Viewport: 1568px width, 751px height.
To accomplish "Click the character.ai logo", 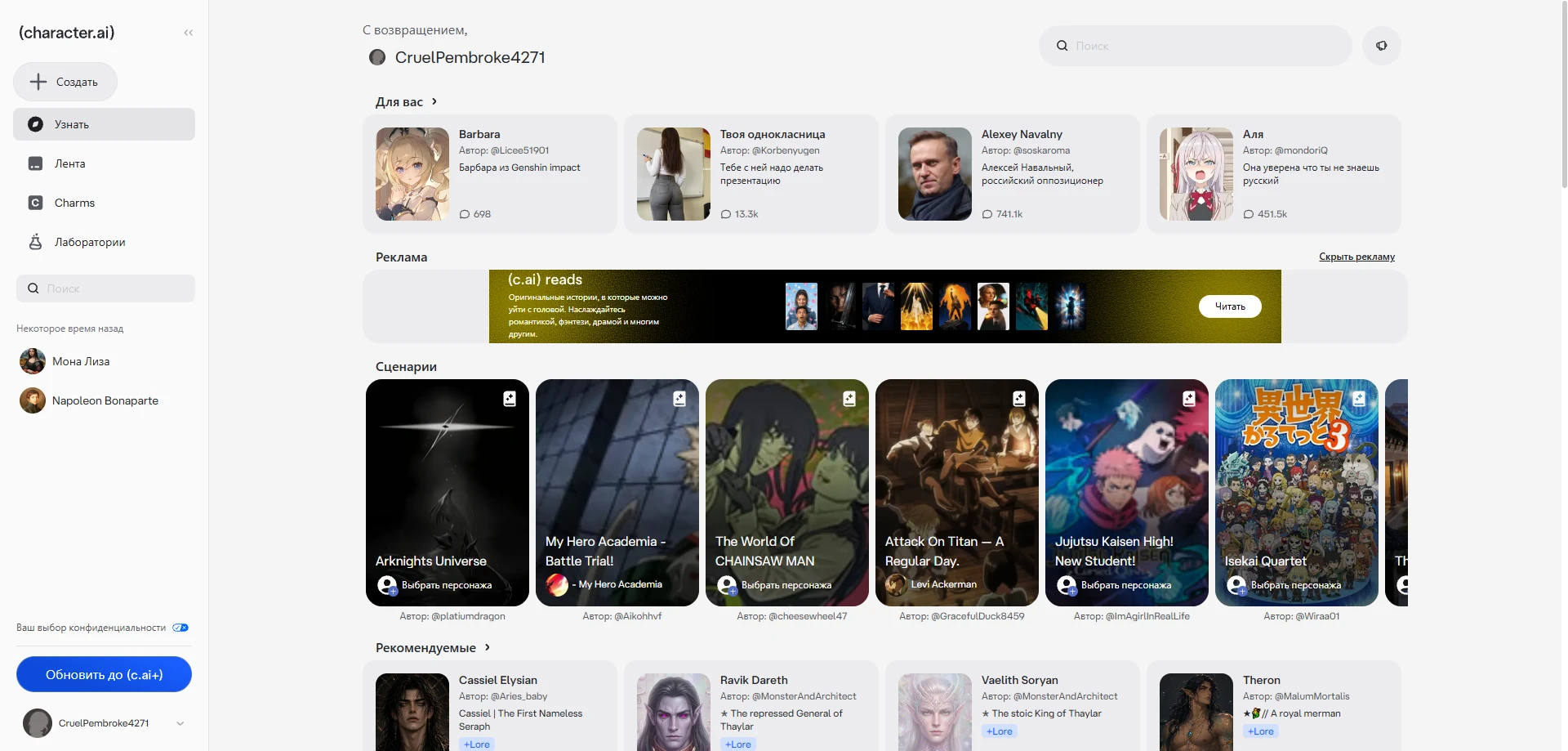I will [67, 33].
